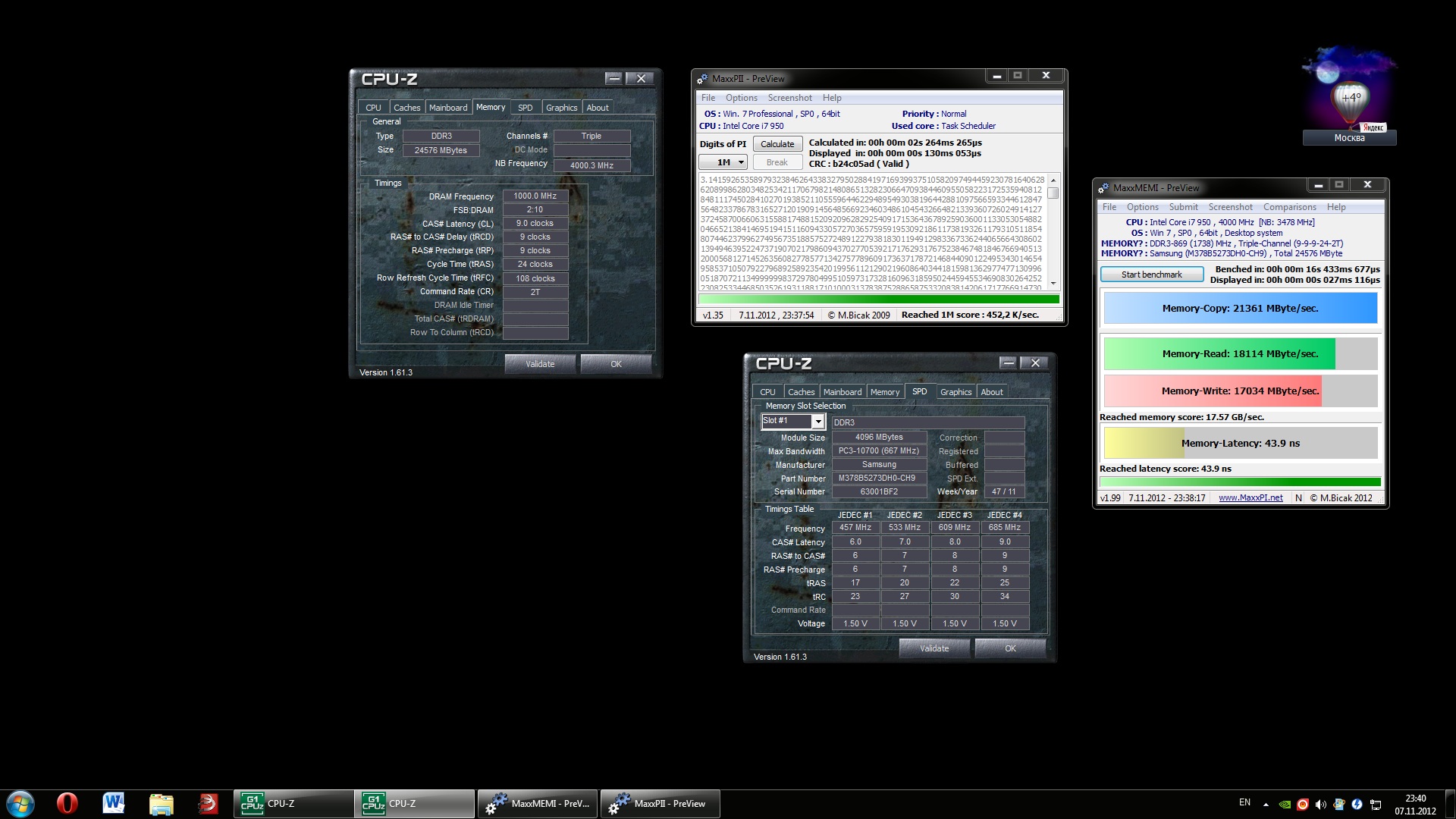Open the Comparisons menu in MaxxMEMI
Image resolution: width=1456 pixels, height=819 pixels.
(x=1289, y=207)
